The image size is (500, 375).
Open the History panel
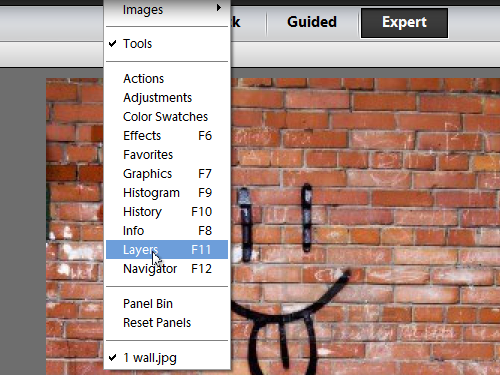click(x=167, y=212)
